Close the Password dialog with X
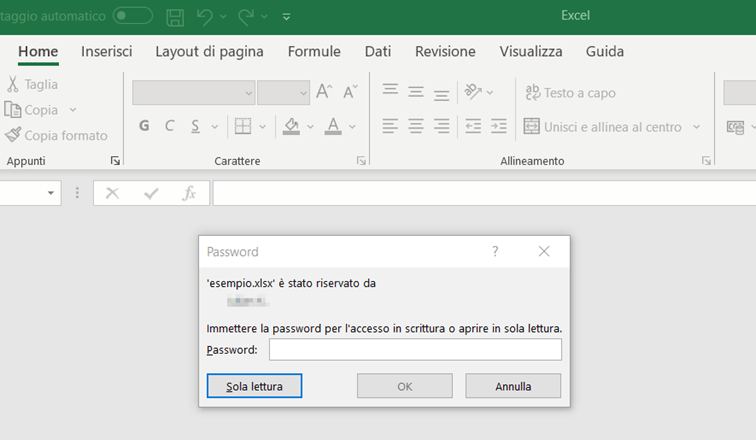The width and height of the screenshot is (756, 440). pyautogui.click(x=544, y=251)
